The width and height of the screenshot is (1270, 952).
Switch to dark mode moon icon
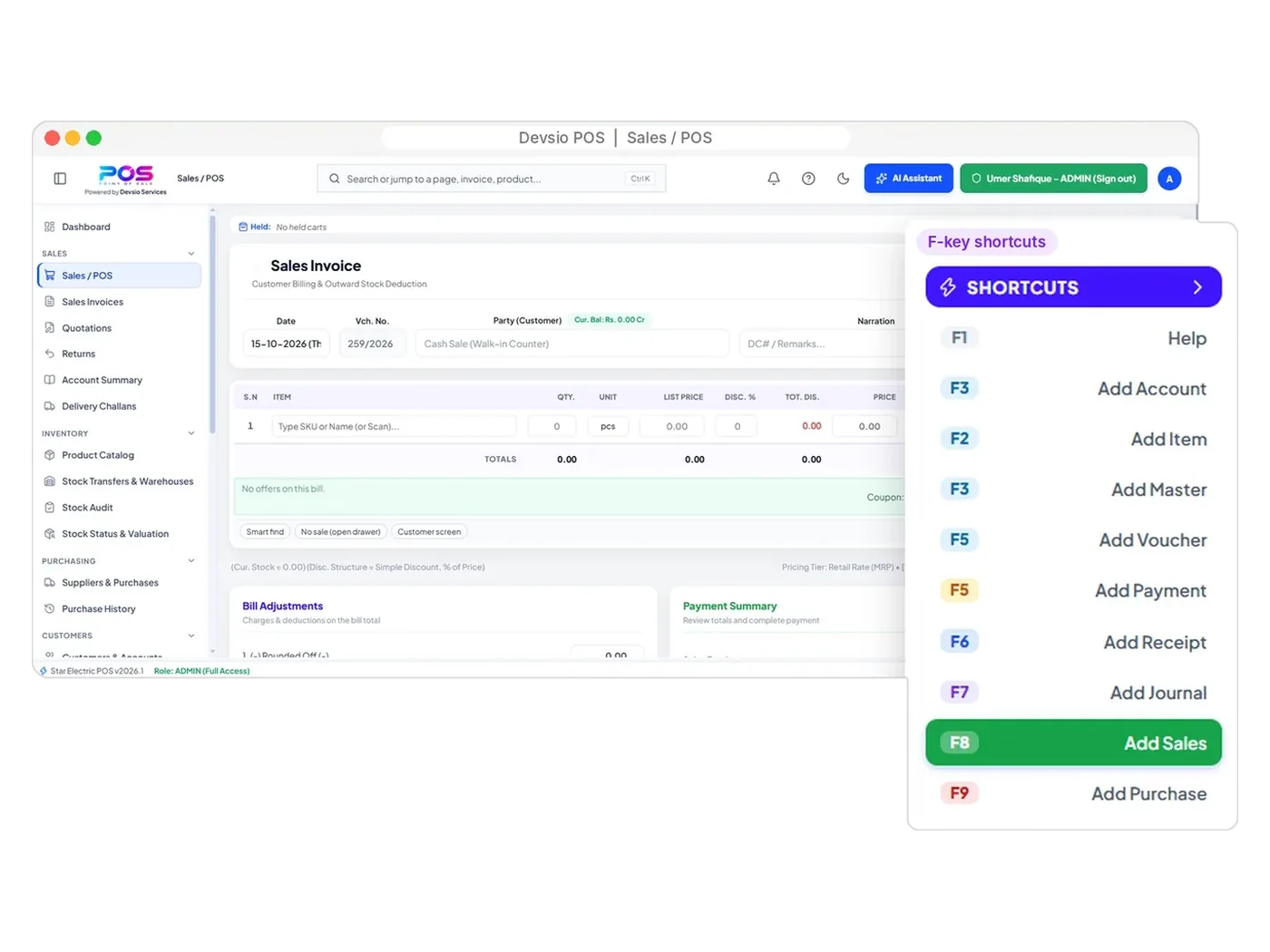[844, 179]
